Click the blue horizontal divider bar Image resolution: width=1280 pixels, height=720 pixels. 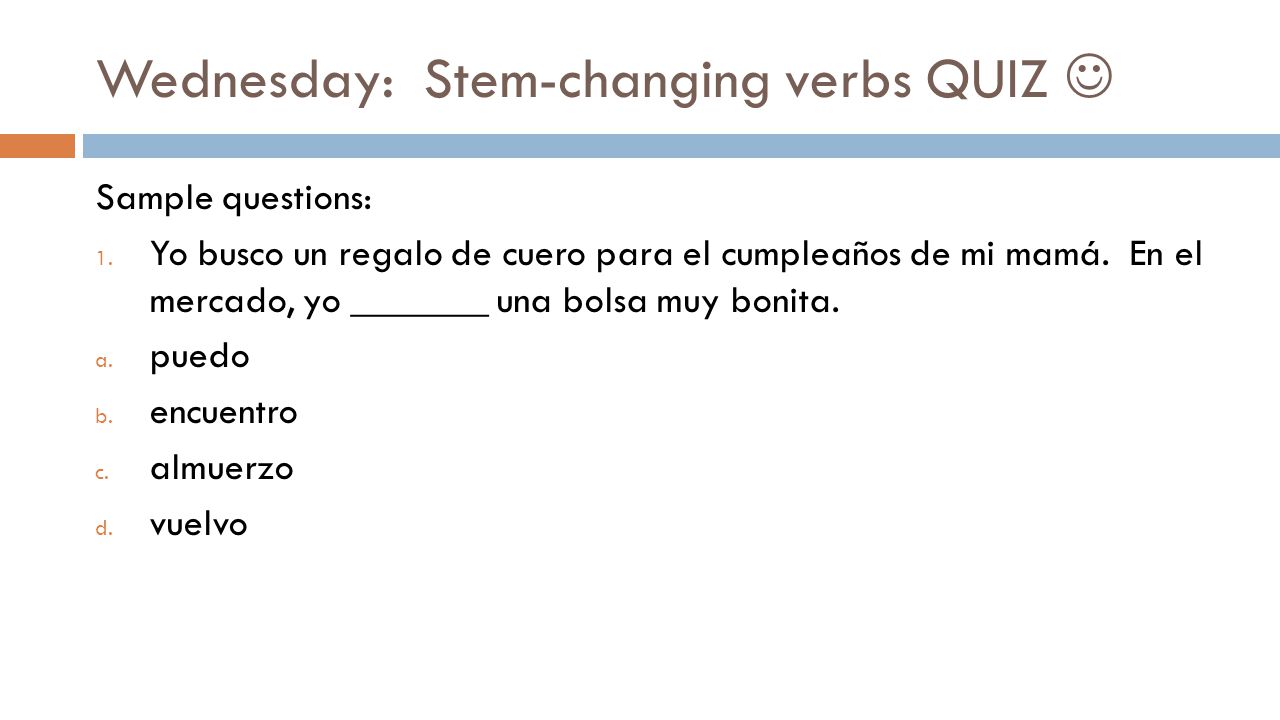coord(681,146)
